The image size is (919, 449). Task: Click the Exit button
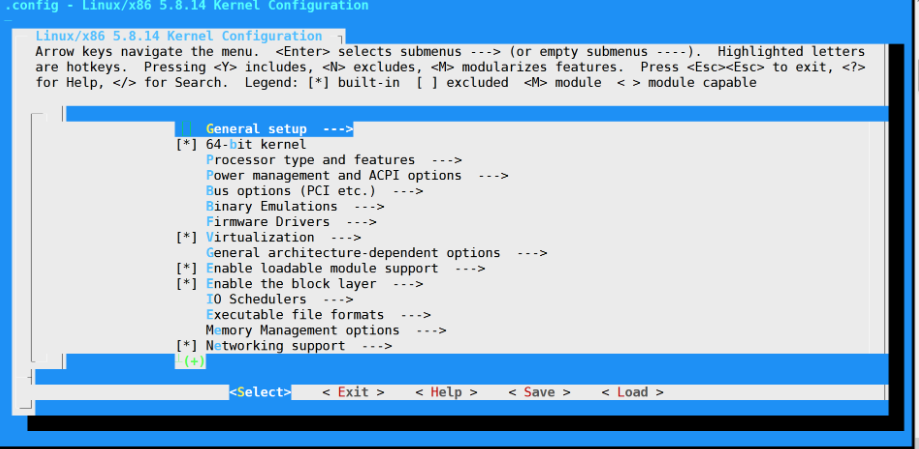click(353, 392)
